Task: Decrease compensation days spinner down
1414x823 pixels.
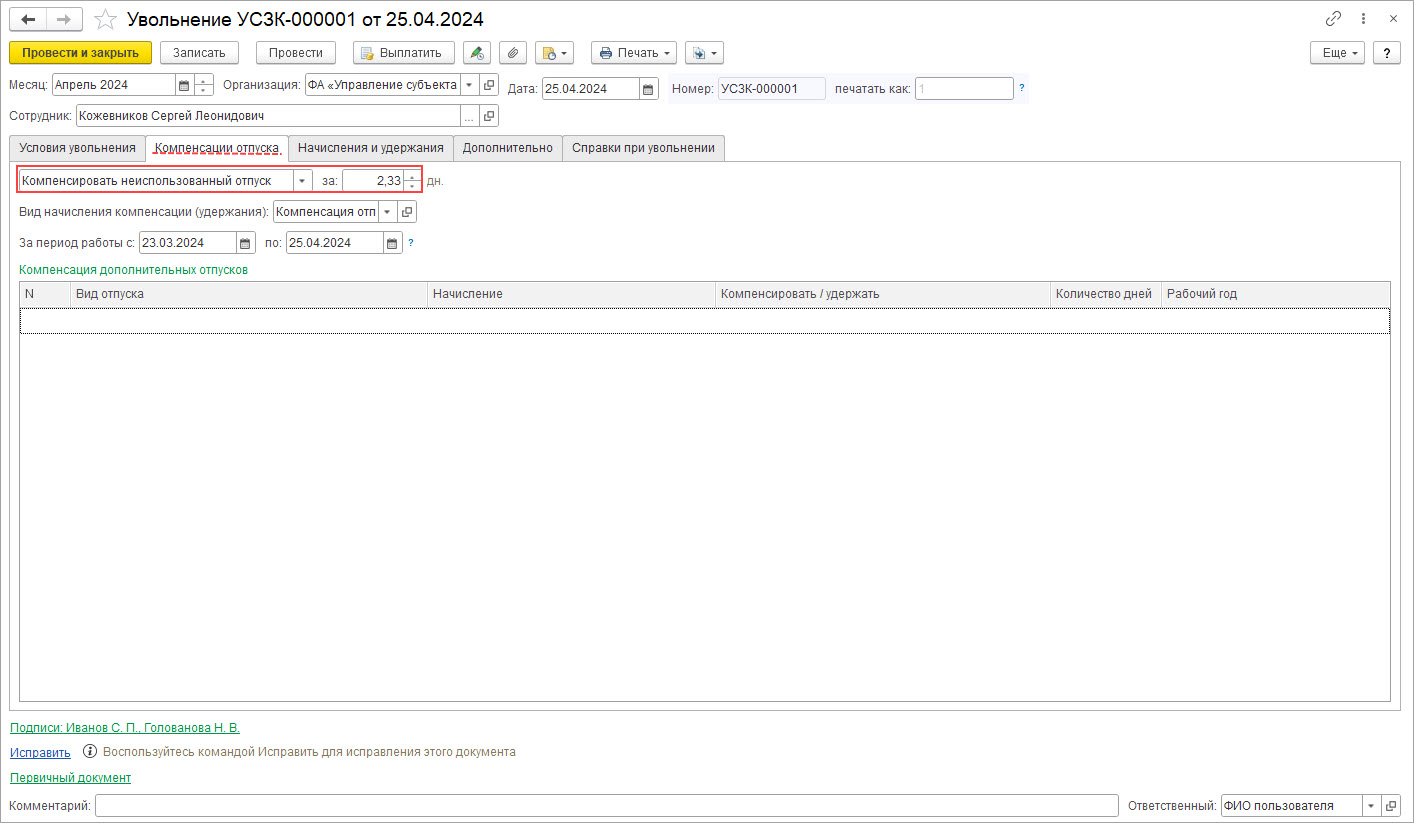Action: (x=412, y=186)
